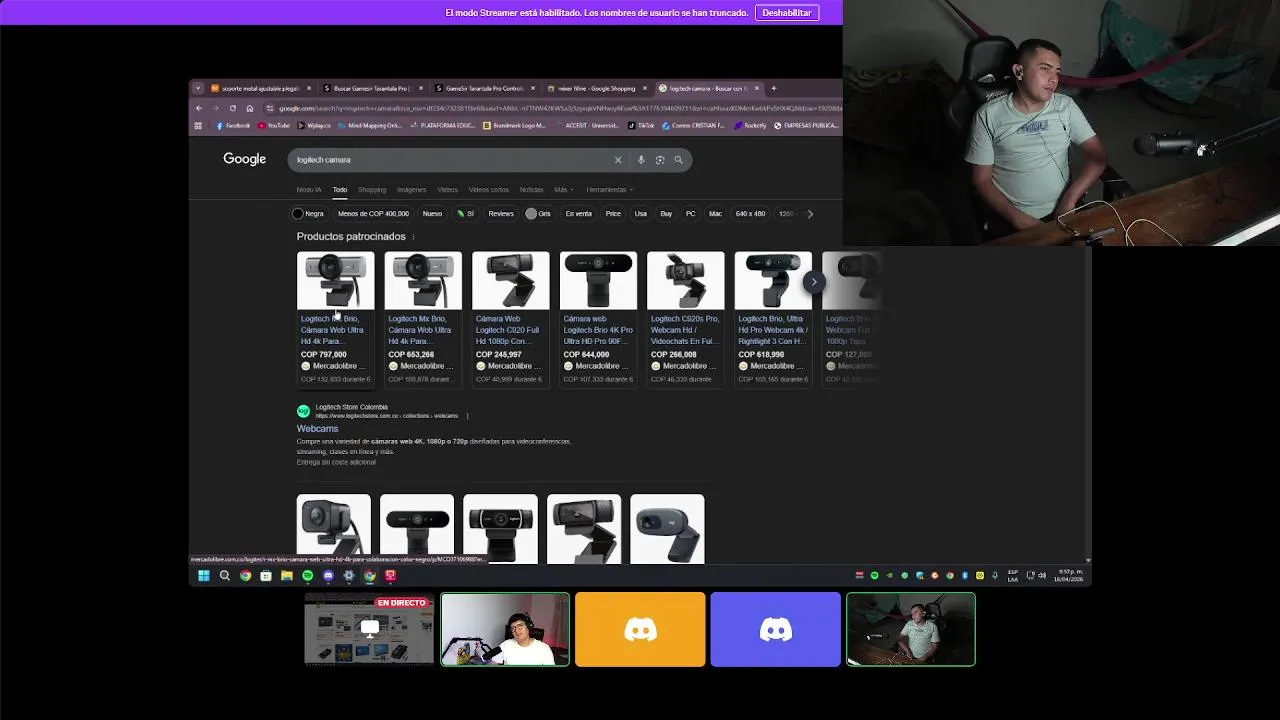Open the system tray volume icon
1280x720 pixels.
[x=1042, y=575]
